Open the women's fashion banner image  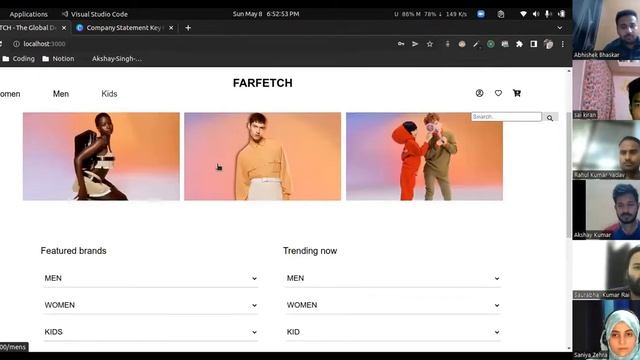[x=101, y=156]
